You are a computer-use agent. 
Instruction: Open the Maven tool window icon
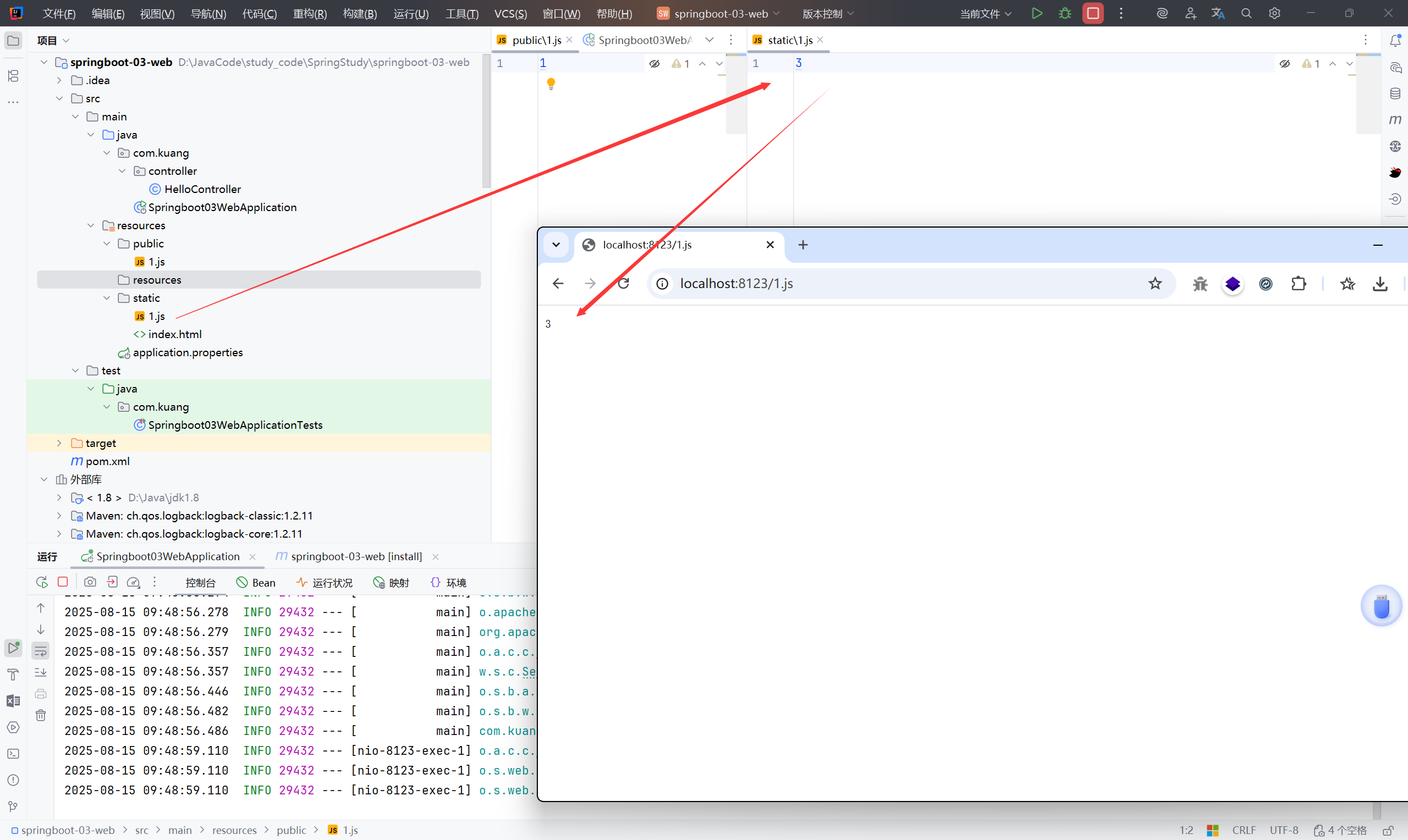(x=1395, y=119)
